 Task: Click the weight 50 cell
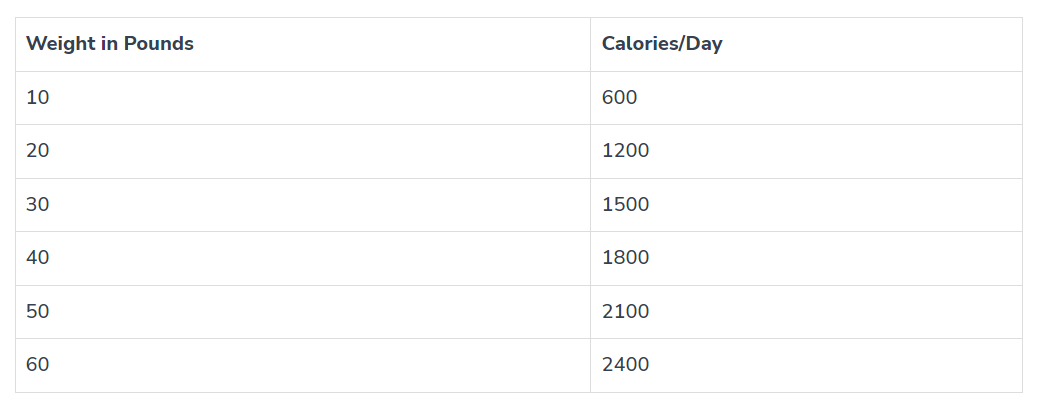pyautogui.click(x=38, y=312)
